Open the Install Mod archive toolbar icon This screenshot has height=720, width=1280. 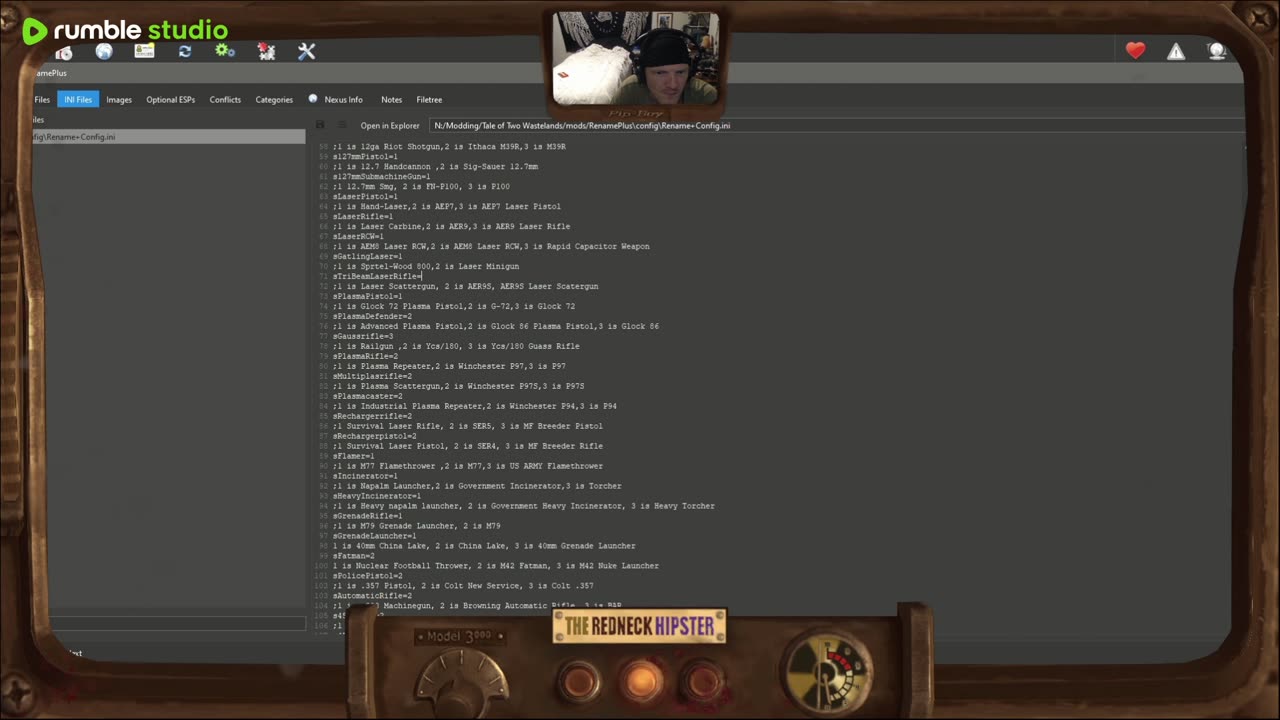[x=64, y=52]
